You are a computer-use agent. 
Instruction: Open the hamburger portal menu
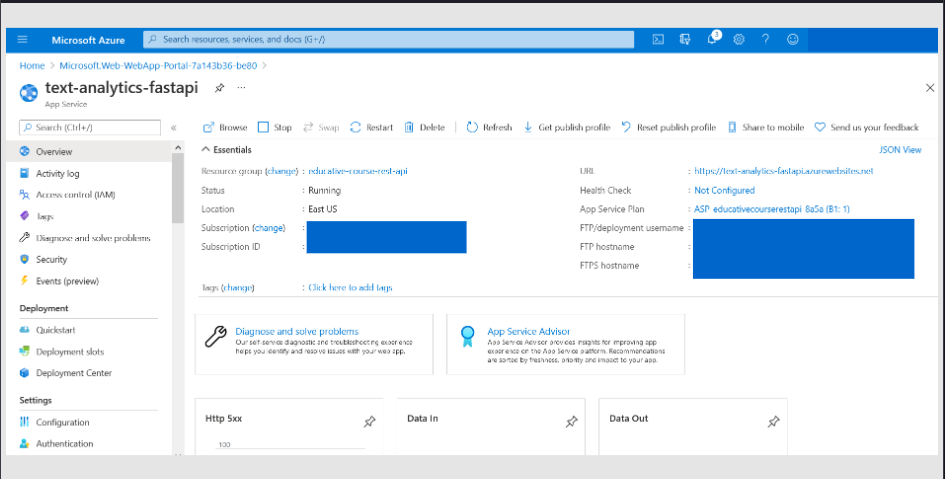coord(22,40)
